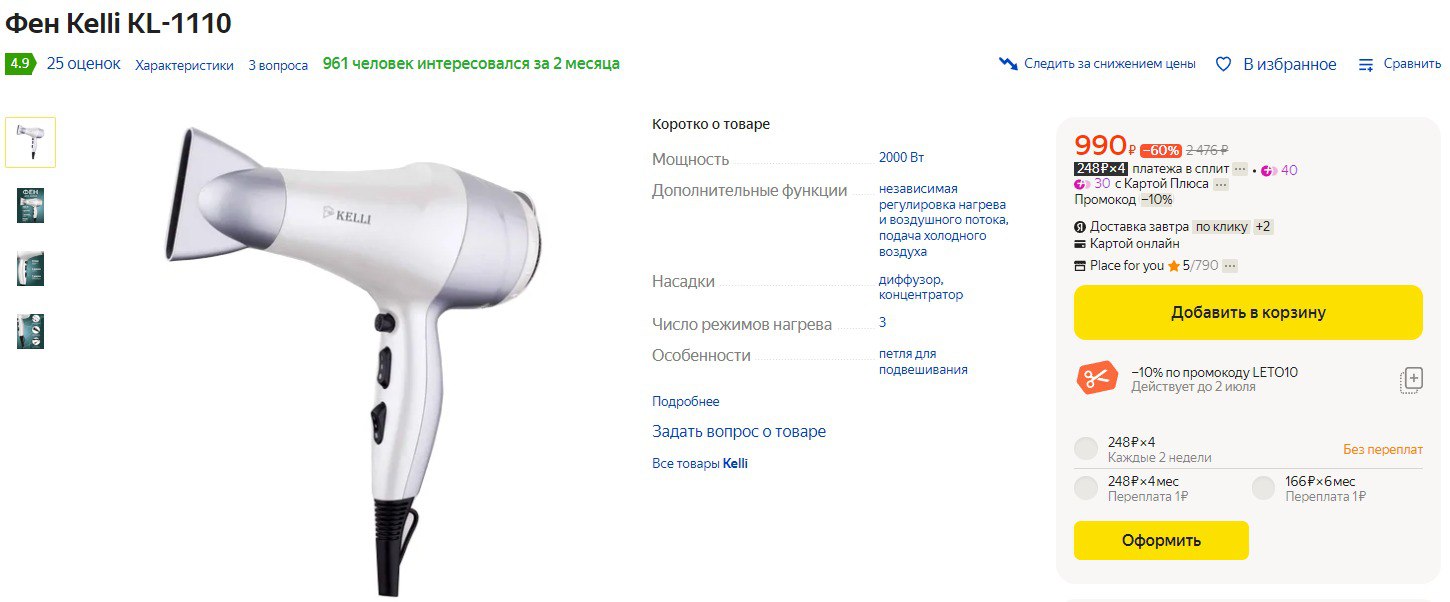Click the heart favorites icon
The height and width of the screenshot is (602, 1450).
tap(1223, 64)
